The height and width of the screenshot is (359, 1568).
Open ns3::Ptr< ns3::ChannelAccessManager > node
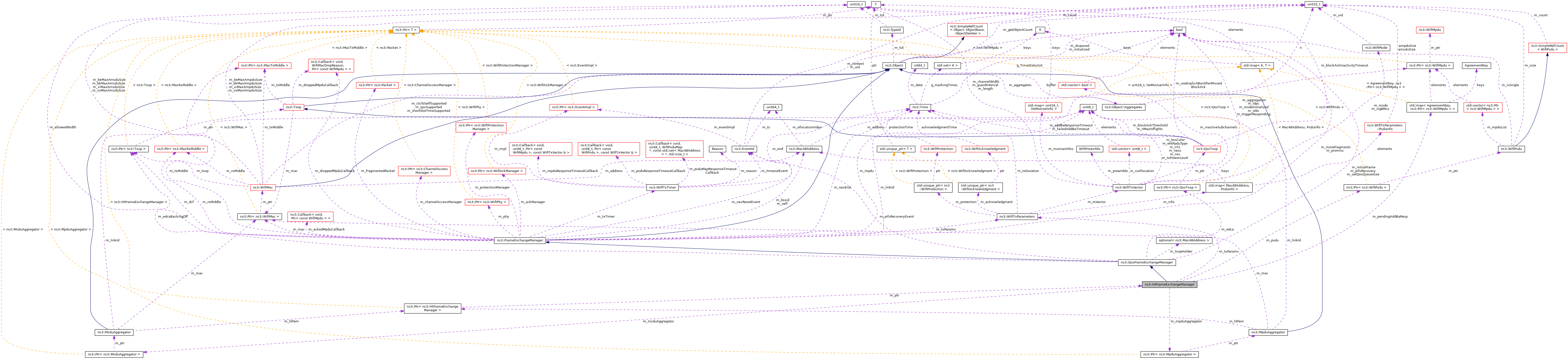(x=424, y=171)
